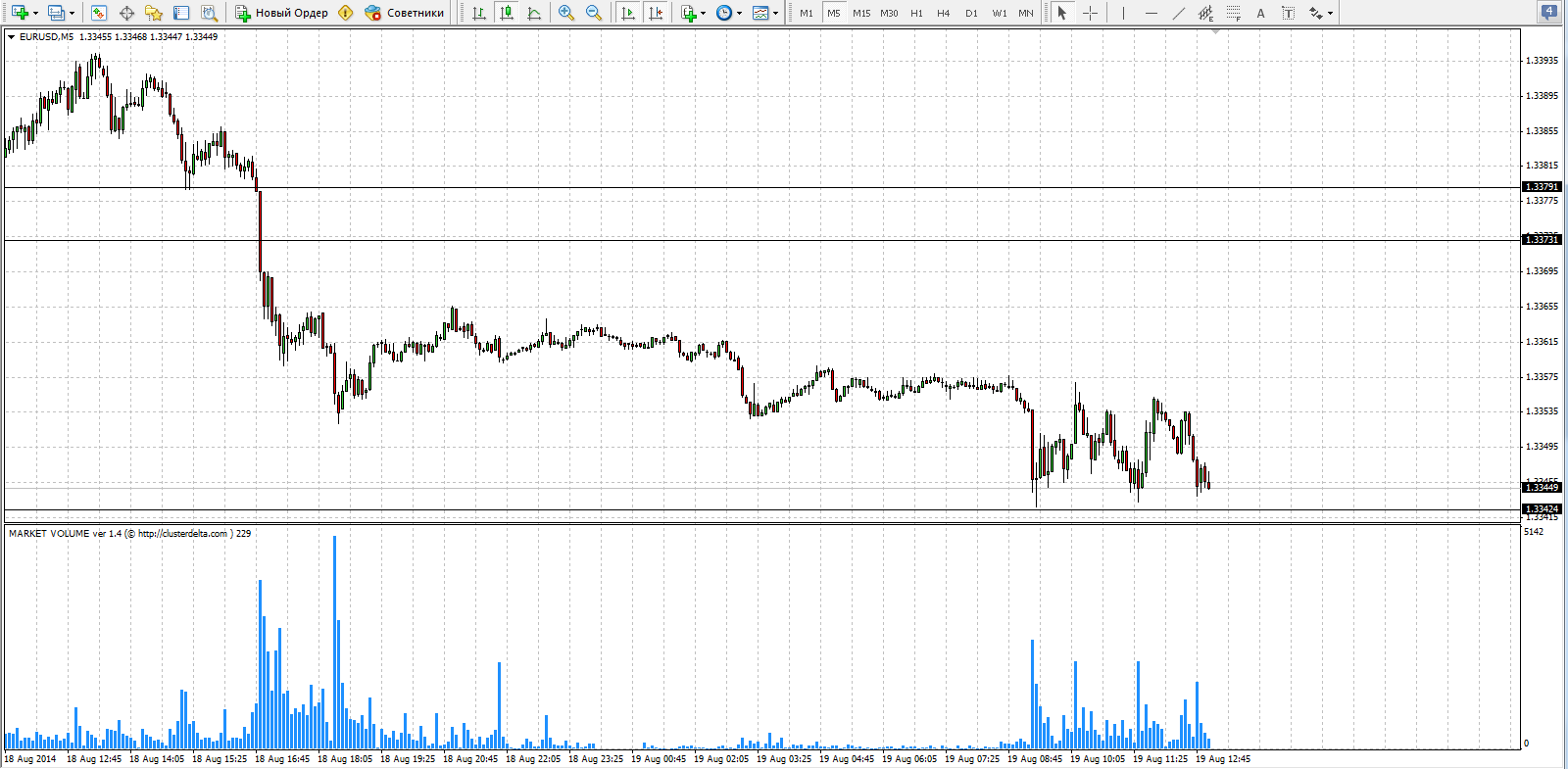This screenshot has height=769, width=1568.
Task: Switch to the M30 timeframe
Action: [889, 13]
